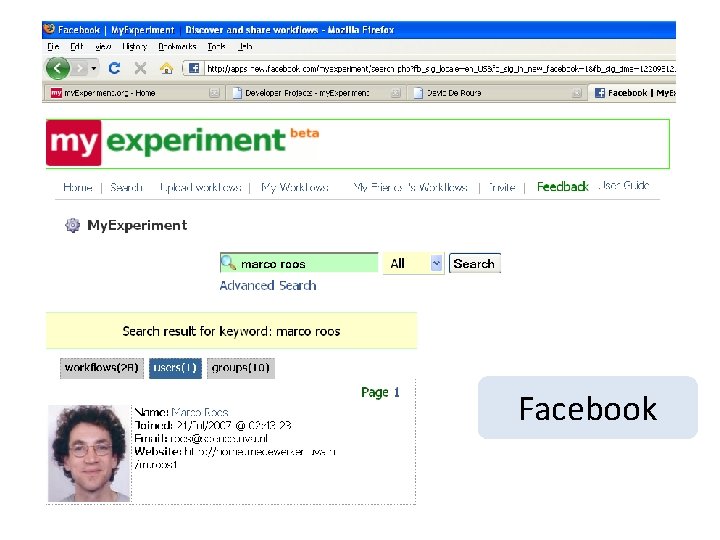Screen dimensions: 720x540
Task: Open the My Workflows link
Action: pyautogui.click(x=295, y=187)
